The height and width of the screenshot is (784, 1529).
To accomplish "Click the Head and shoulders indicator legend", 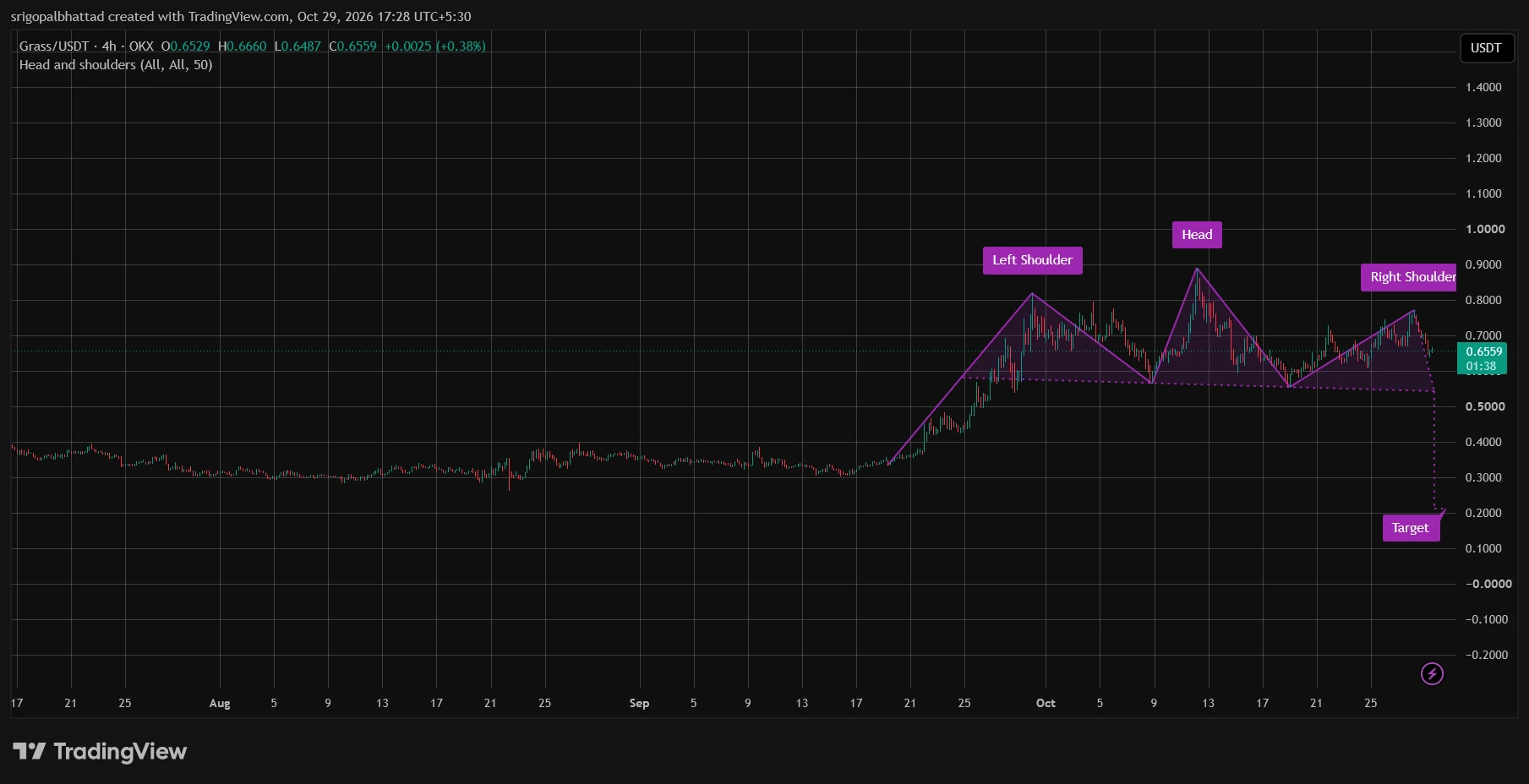I will point(116,65).
